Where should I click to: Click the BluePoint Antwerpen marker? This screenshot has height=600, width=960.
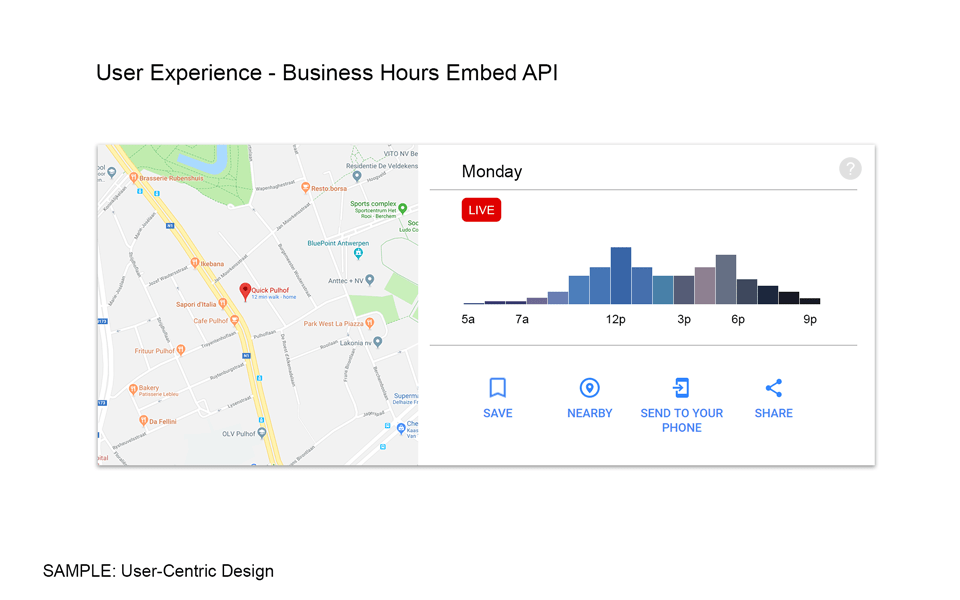click(x=358, y=253)
